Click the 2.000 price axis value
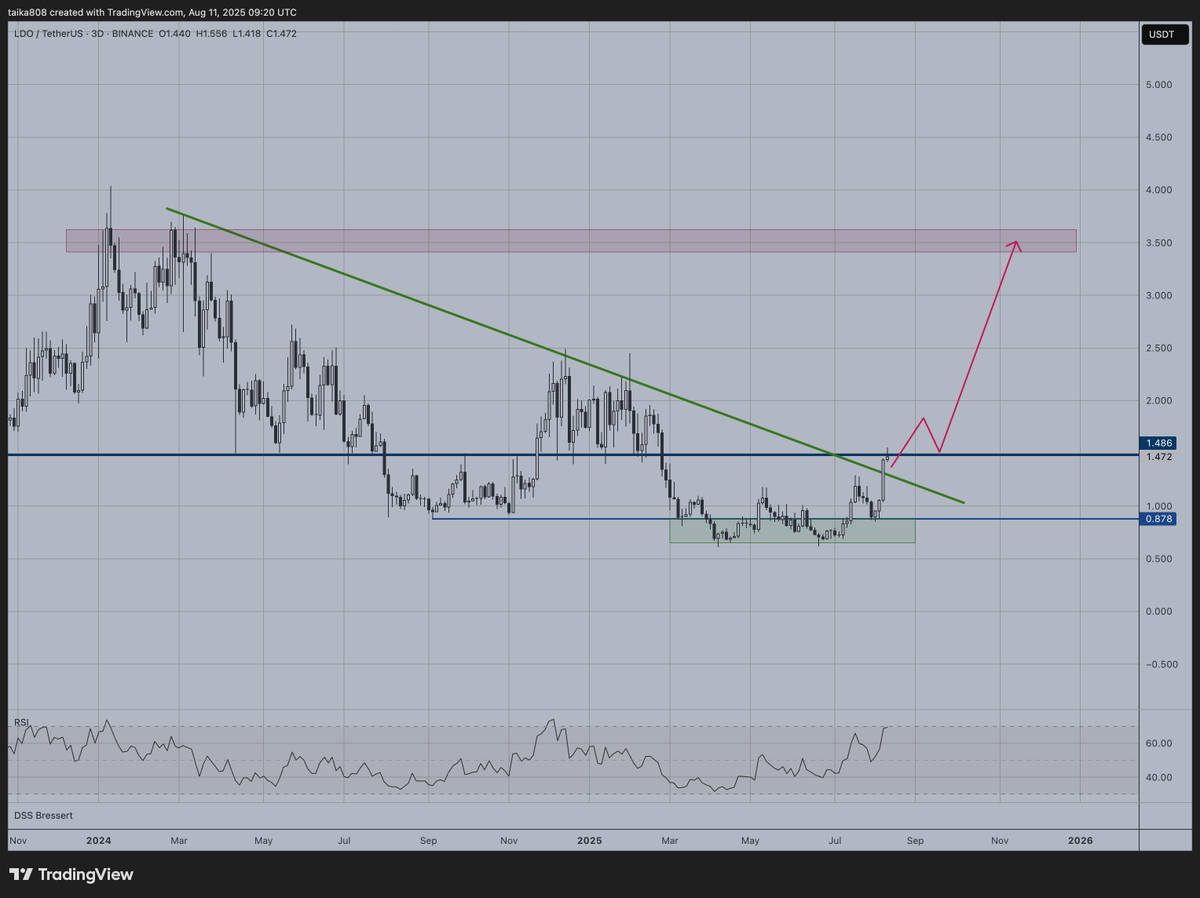The image size is (1200, 898). pyautogui.click(x=1160, y=401)
